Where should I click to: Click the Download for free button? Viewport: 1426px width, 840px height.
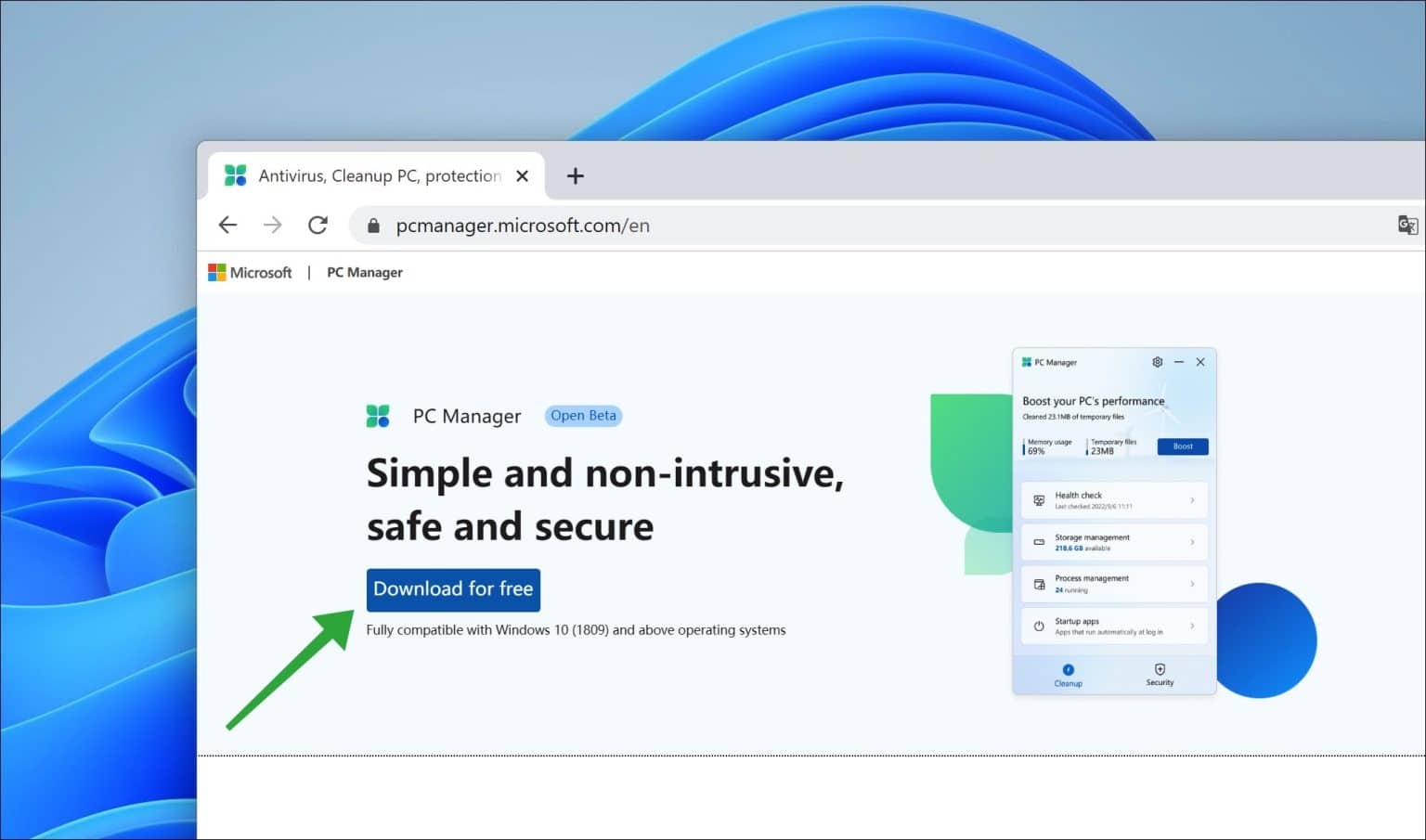click(x=453, y=589)
